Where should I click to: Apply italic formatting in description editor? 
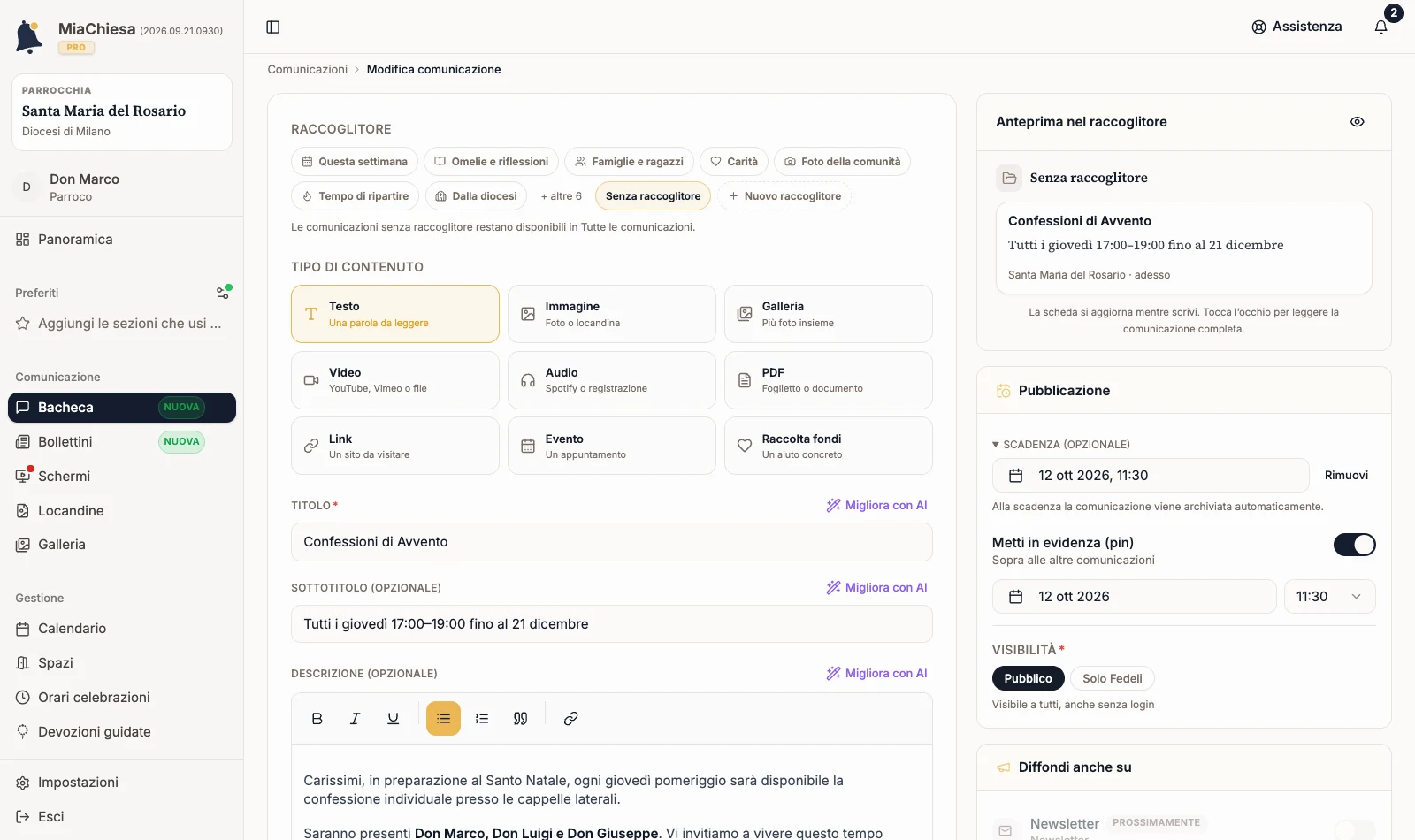356,719
